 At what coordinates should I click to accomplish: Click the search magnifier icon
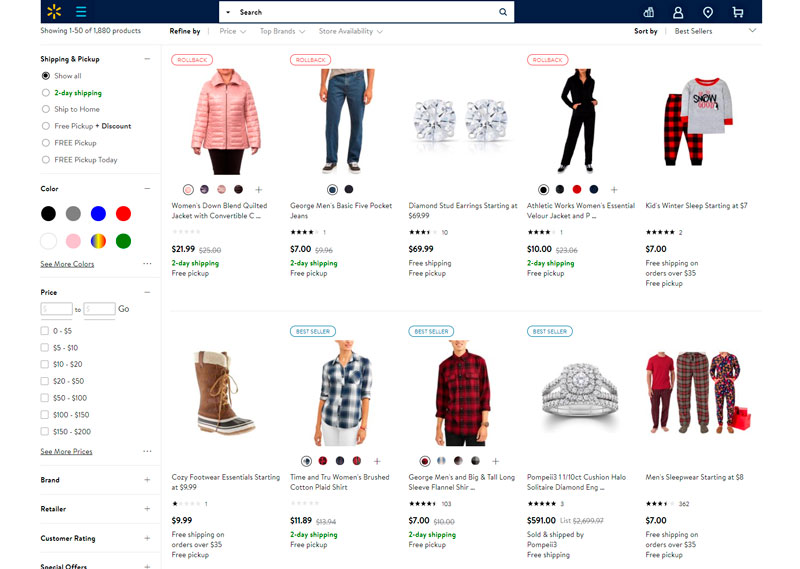[x=503, y=12]
